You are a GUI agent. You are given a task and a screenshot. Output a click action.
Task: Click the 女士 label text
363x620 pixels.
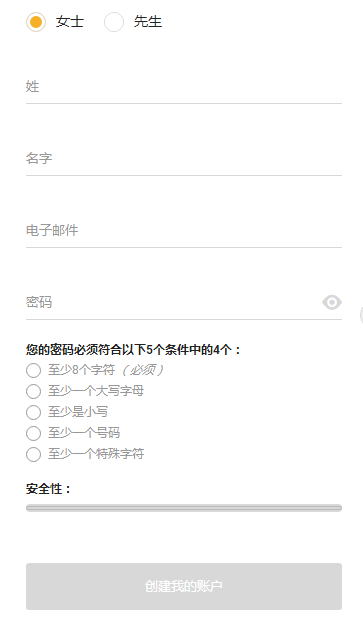coord(70,21)
